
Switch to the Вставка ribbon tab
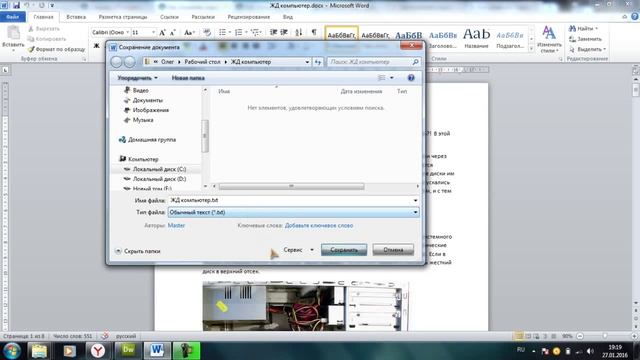click(x=76, y=17)
